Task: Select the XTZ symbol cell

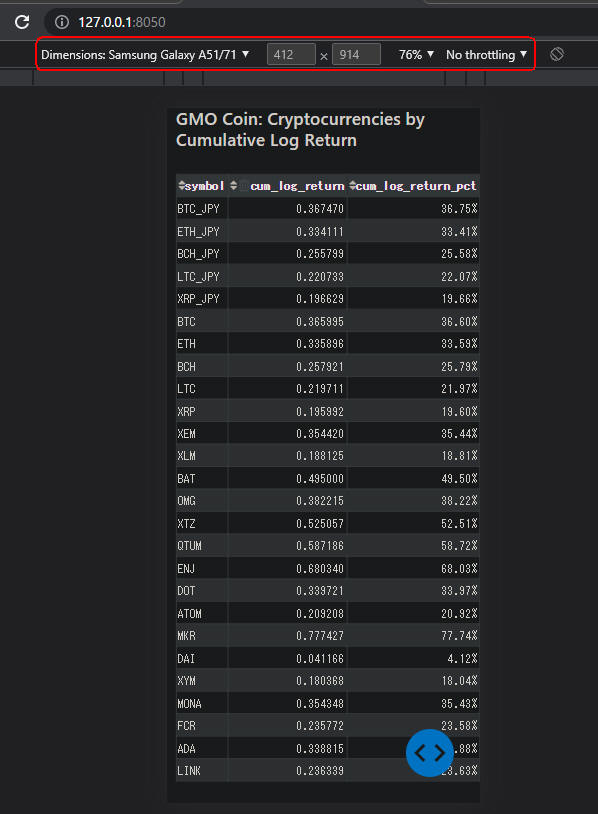Action: tap(202, 523)
